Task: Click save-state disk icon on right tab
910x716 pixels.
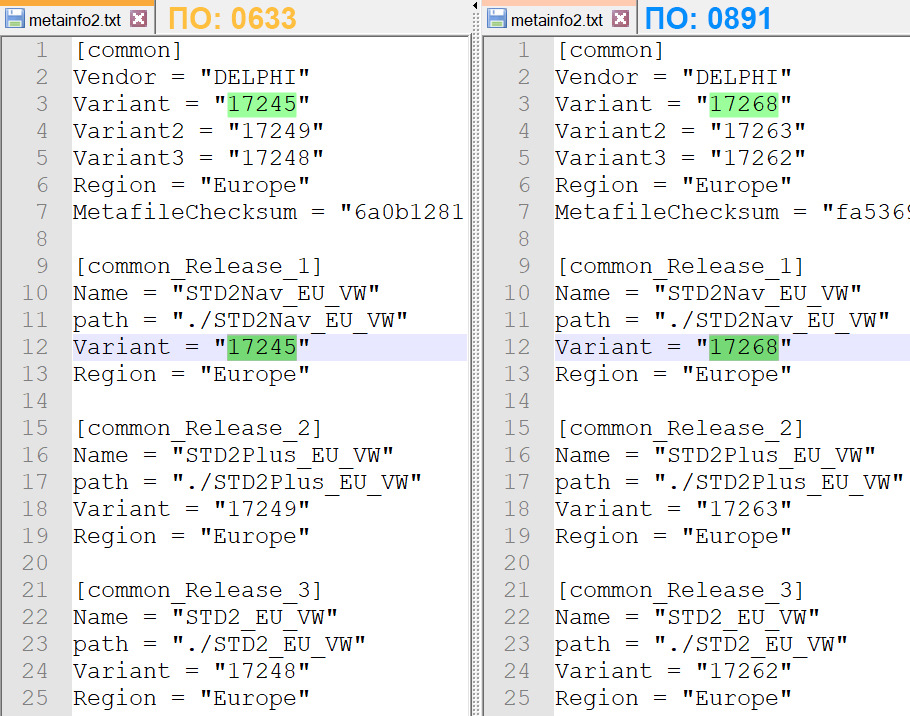Action: (x=497, y=19)
